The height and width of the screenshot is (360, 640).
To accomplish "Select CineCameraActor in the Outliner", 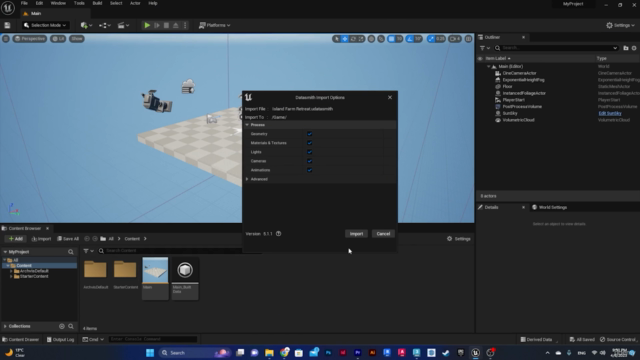I will click(519, 73).
